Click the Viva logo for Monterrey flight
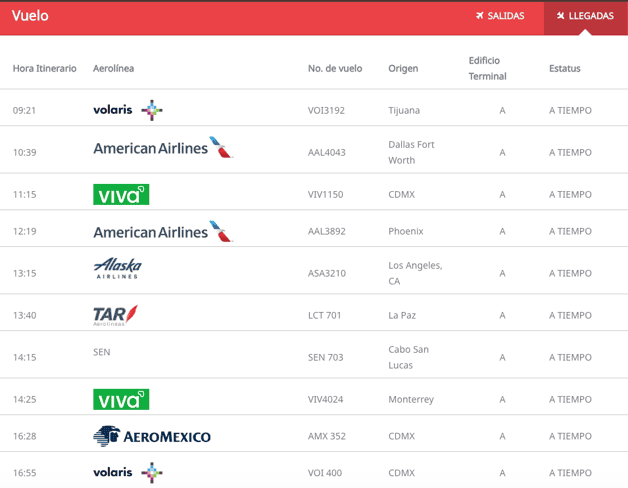Screen dimensions: 628x488 tap(121, 399)
